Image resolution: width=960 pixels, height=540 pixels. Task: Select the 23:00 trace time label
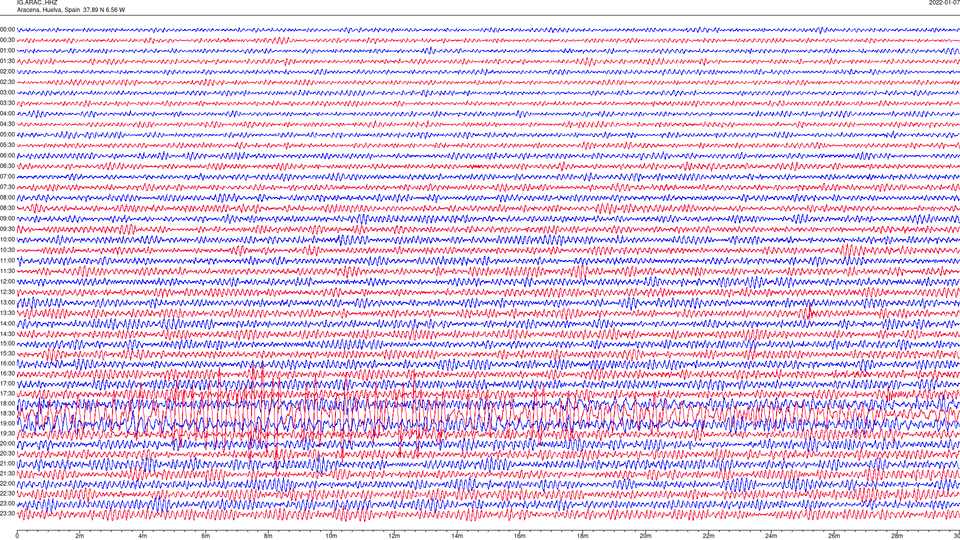click(x=8, y=503)
